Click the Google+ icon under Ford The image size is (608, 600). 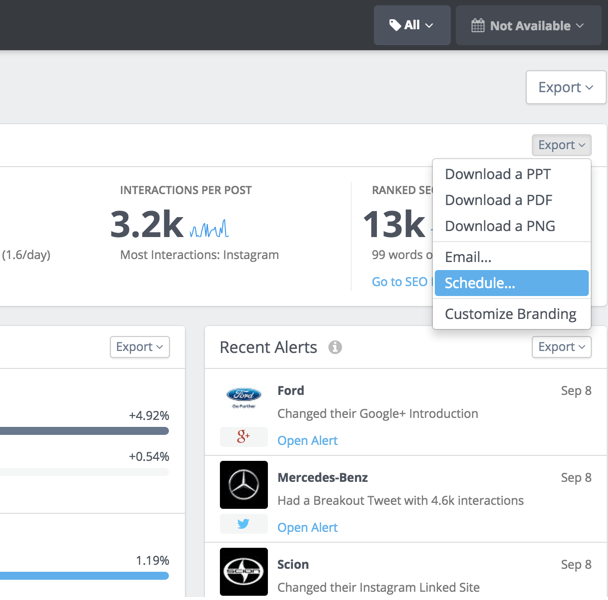pyautogui.click(x=243, y=437)
